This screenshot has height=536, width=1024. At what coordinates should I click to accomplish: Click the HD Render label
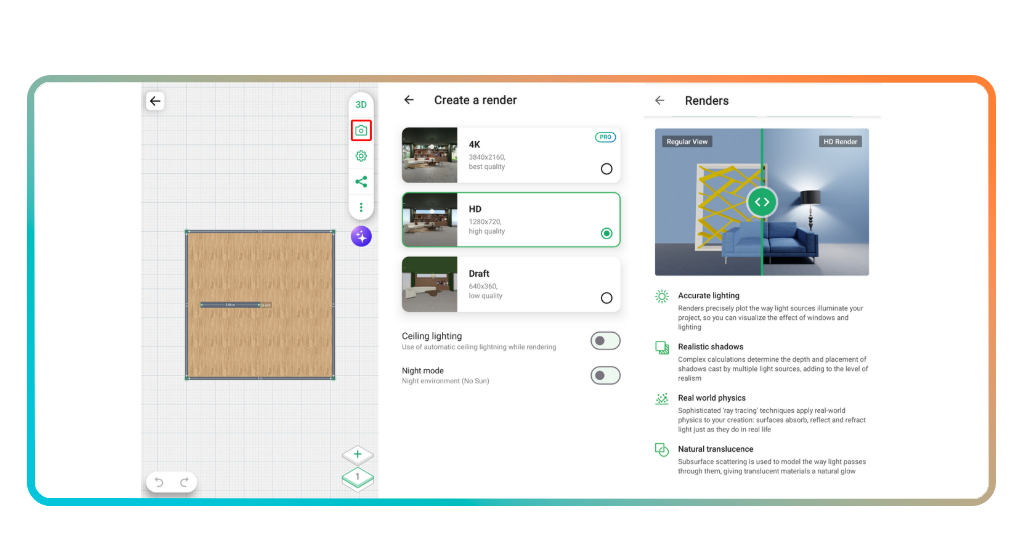[840, 142]
